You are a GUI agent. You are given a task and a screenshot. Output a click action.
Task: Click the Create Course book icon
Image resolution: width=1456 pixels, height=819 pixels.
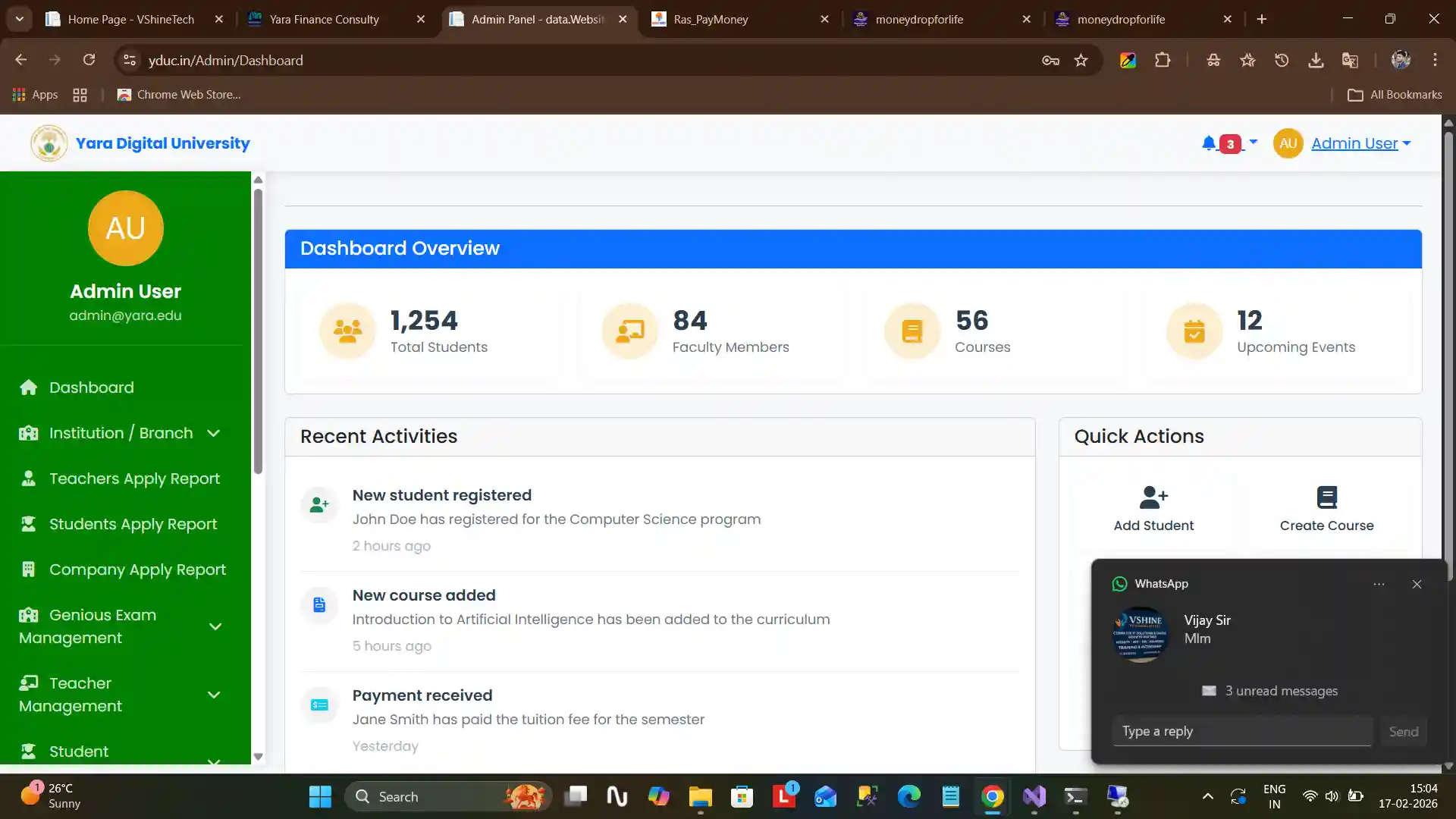click(x=1326, y=497)
